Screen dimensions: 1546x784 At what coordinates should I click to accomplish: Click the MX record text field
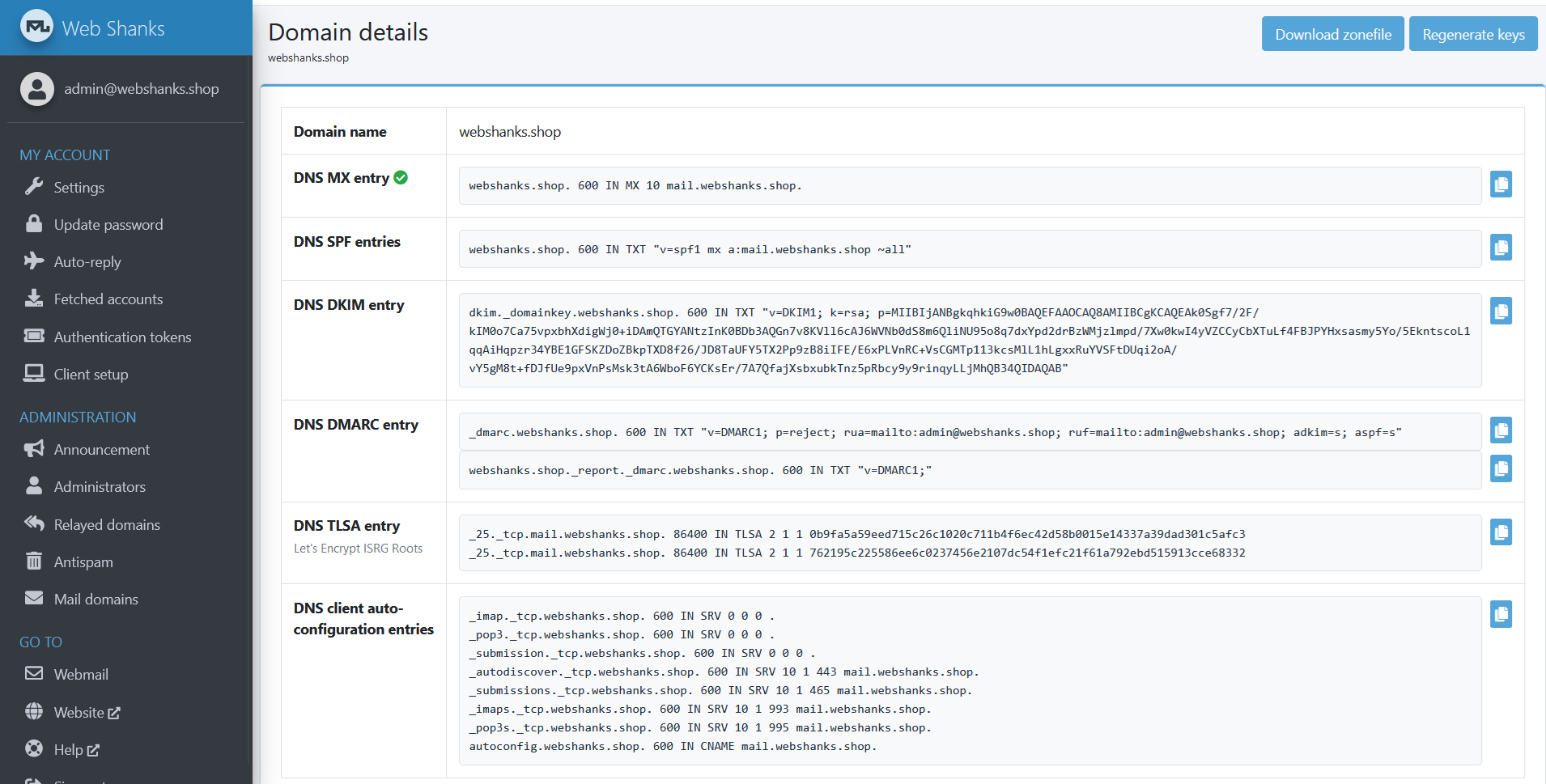tap(970, 185)
